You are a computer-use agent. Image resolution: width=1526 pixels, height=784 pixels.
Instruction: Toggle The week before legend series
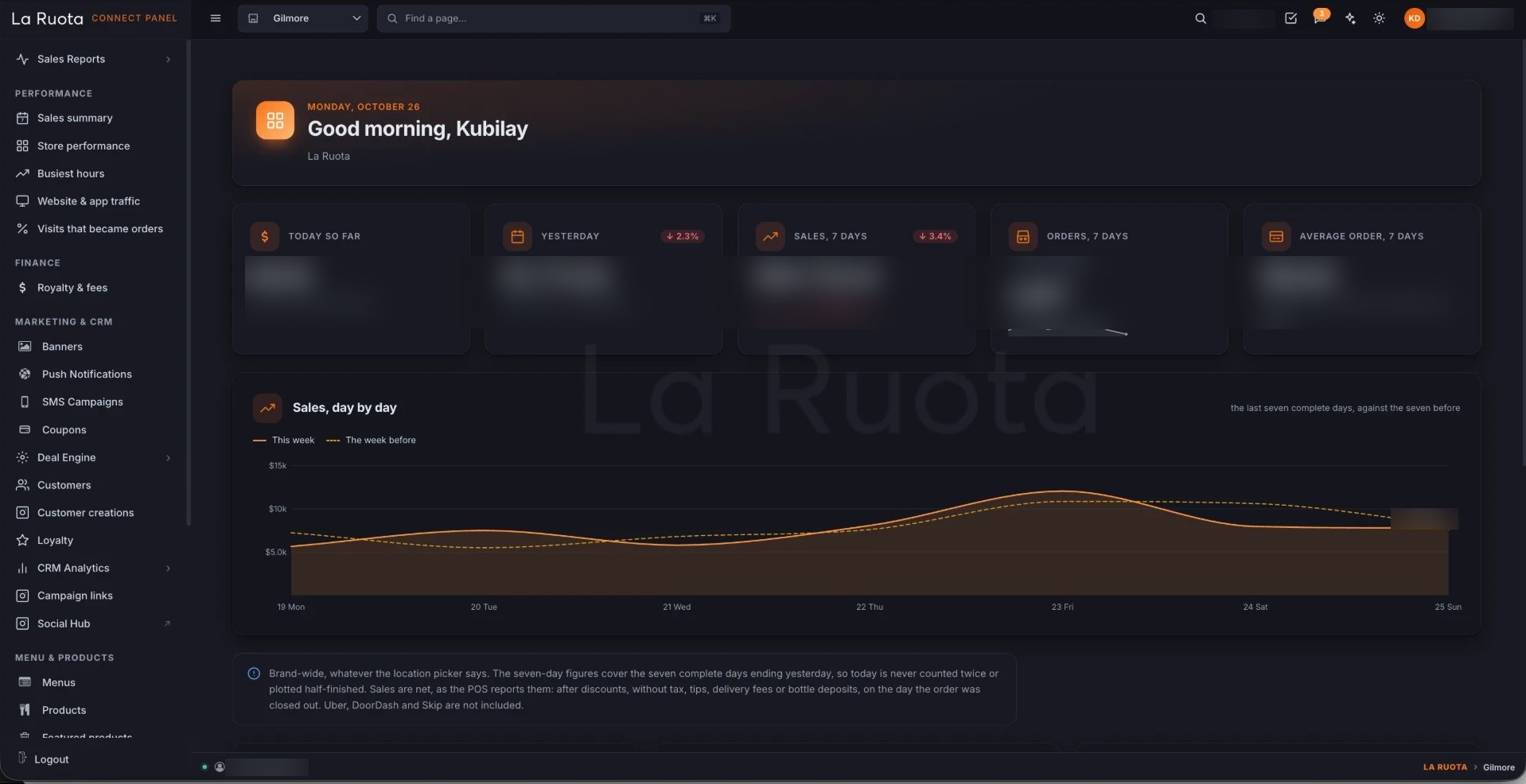(371, 440)
